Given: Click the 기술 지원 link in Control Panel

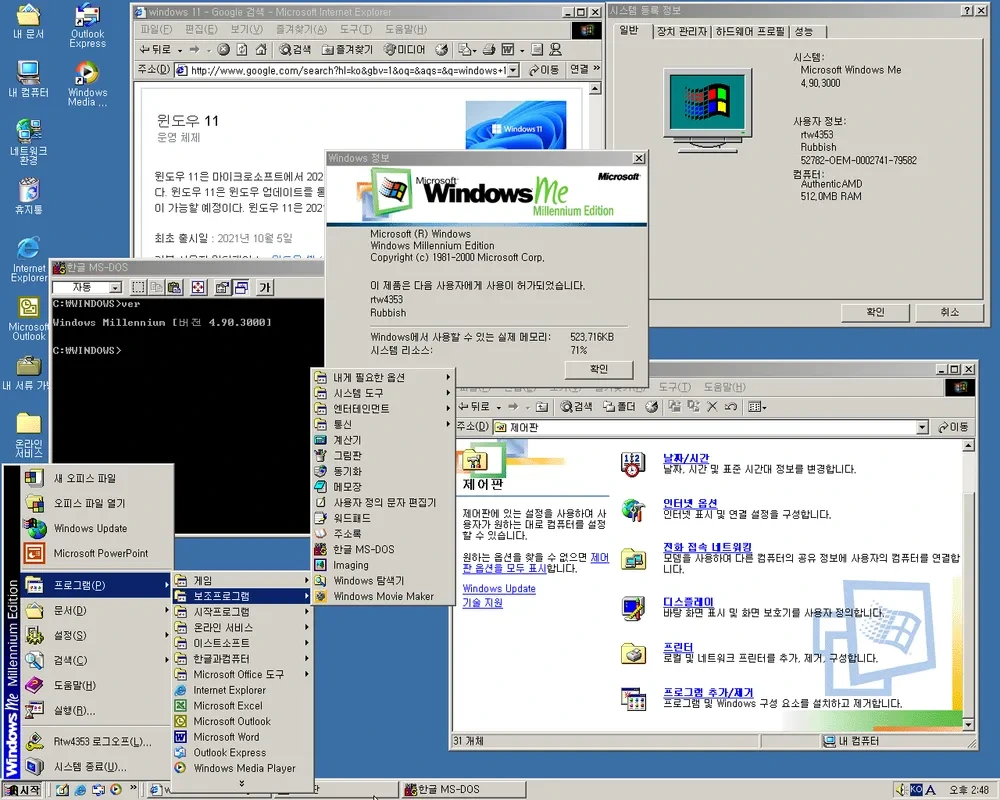Looking at the screenshot, I should tap(482, 602).
